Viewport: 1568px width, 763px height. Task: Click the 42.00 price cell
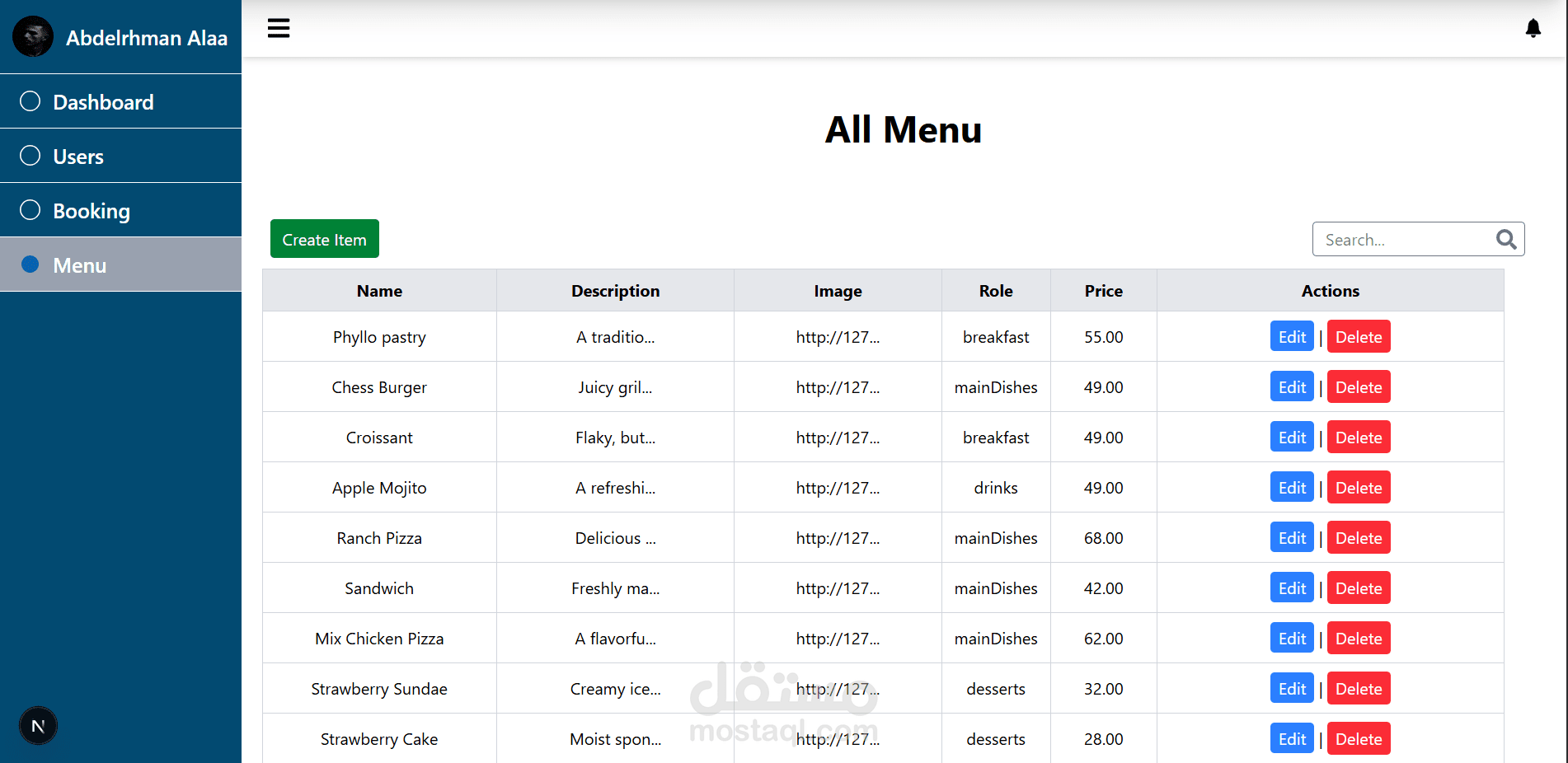click(x=1103, y=587)
